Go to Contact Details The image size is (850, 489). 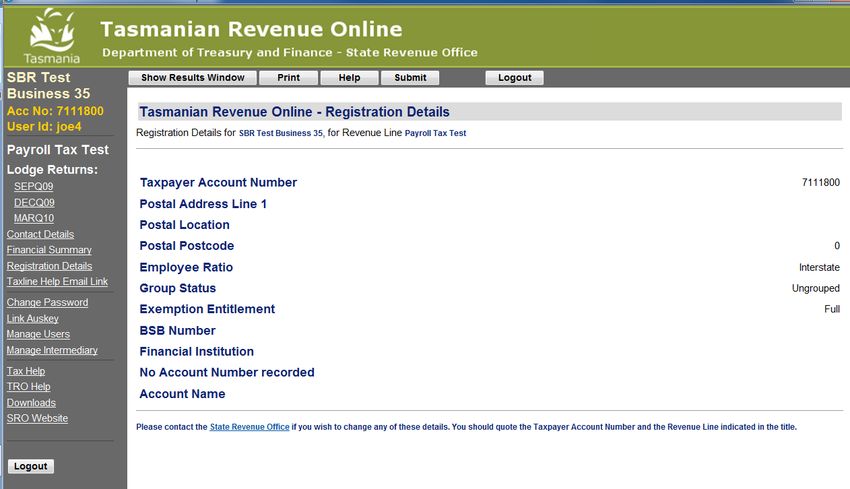[x=40, y=234]
